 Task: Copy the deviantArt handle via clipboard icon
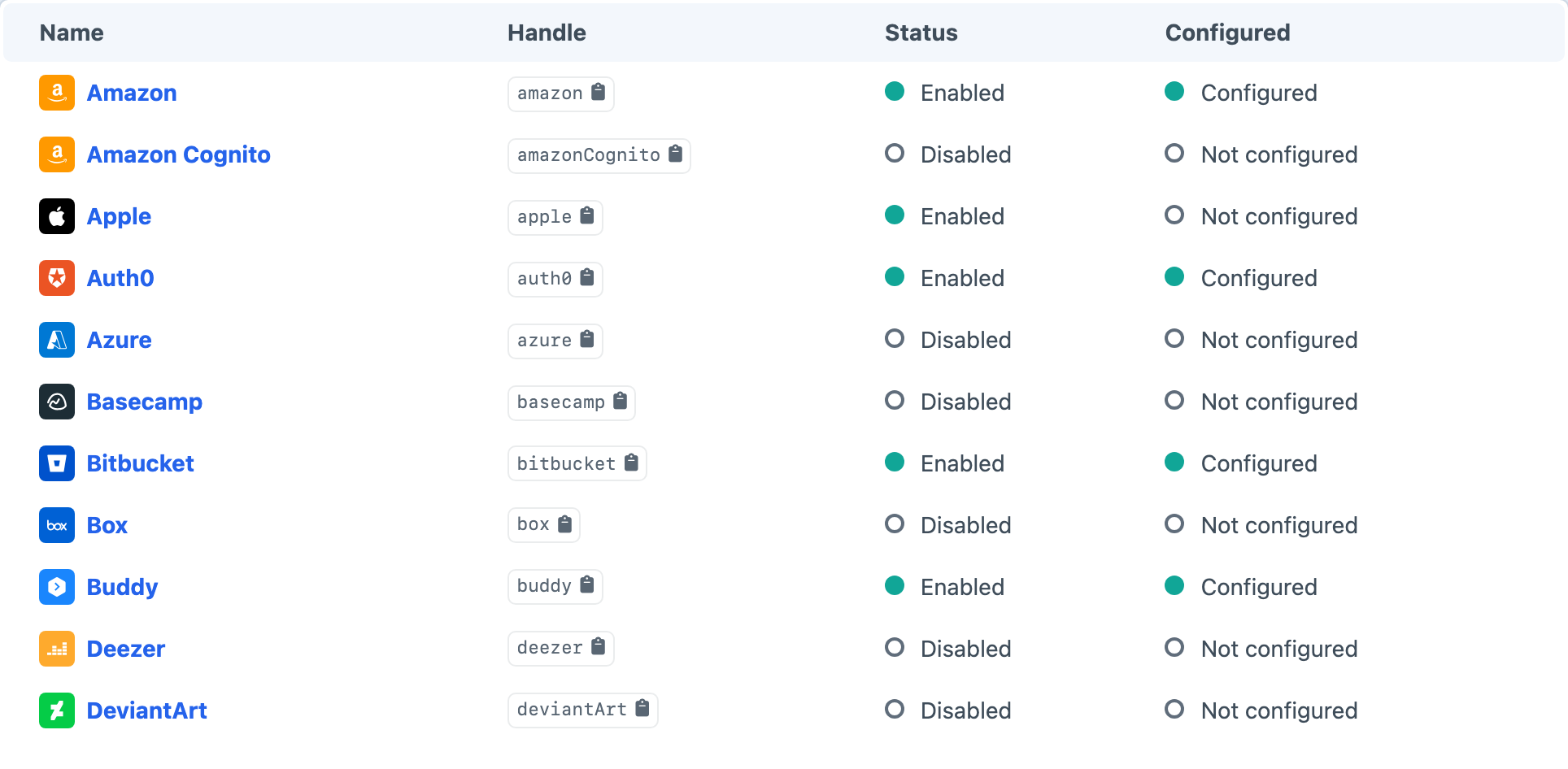click(642, 708)
